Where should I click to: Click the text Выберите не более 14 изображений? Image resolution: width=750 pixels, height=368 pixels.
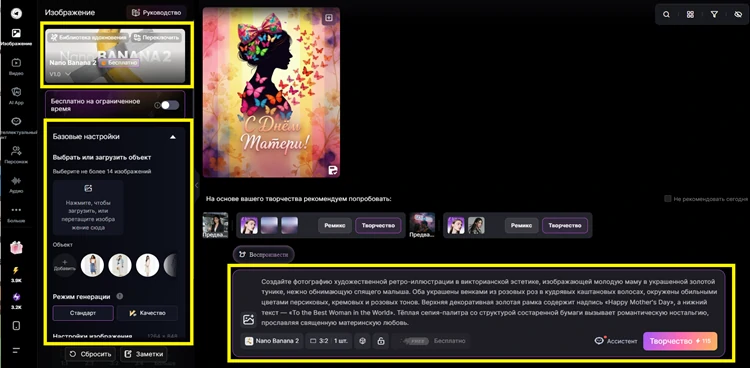pyautogui.click(x=102, y=171)
